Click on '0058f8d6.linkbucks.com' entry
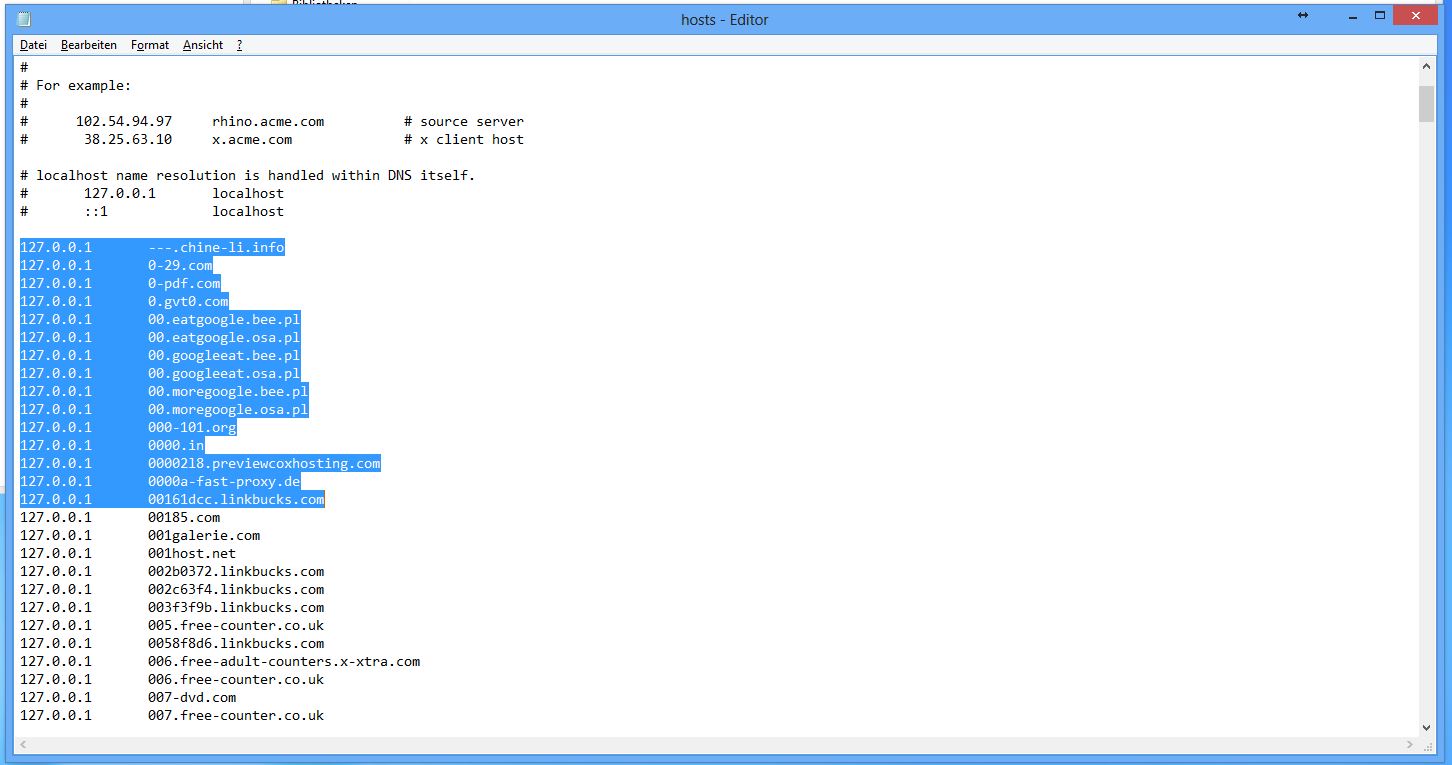Screen dimensions: 1452x765 tap(236, 643)
